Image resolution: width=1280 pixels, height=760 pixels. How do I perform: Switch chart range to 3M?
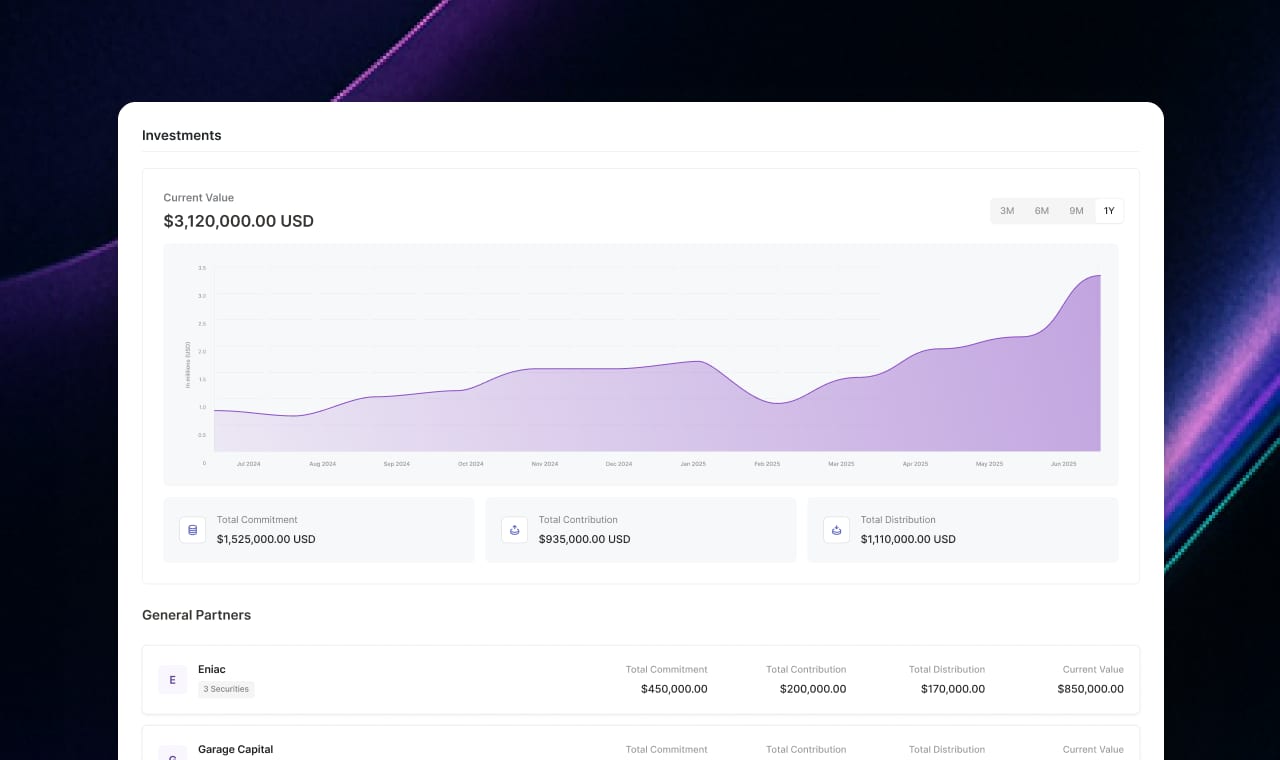(x=1007, y=211)
